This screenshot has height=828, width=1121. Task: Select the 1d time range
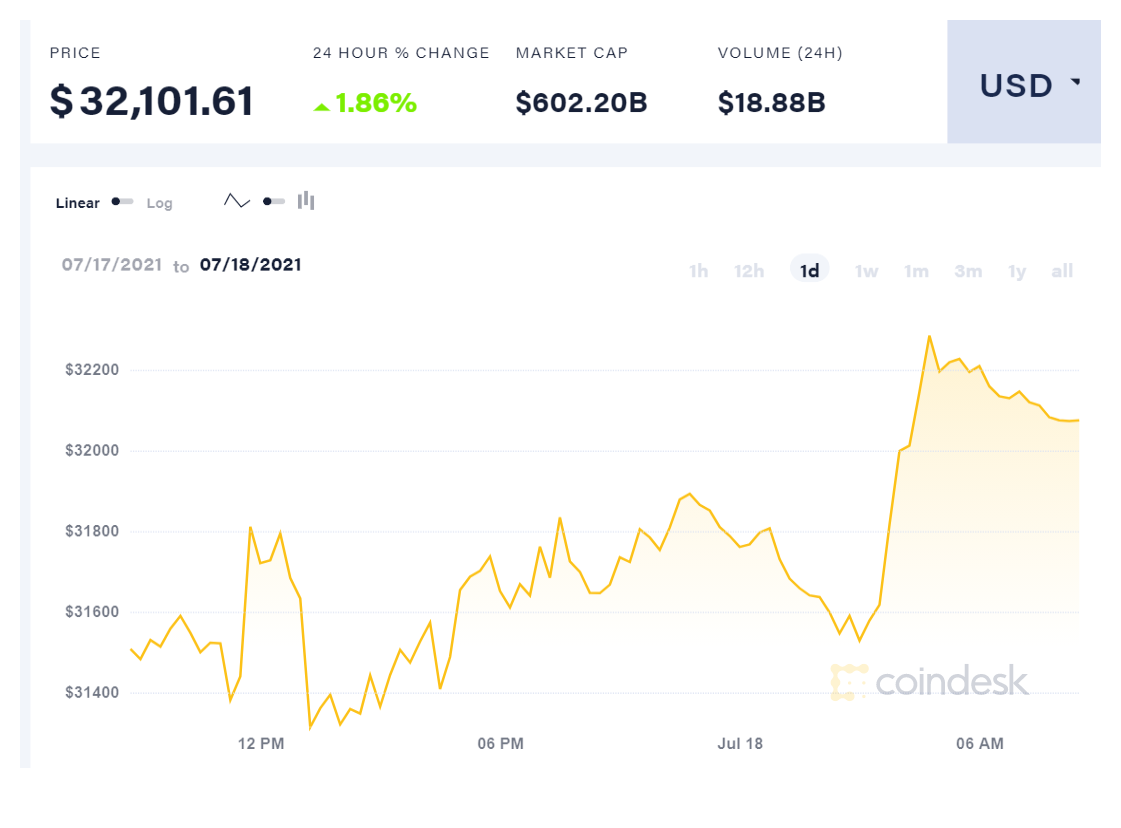[x=810, y=271]
